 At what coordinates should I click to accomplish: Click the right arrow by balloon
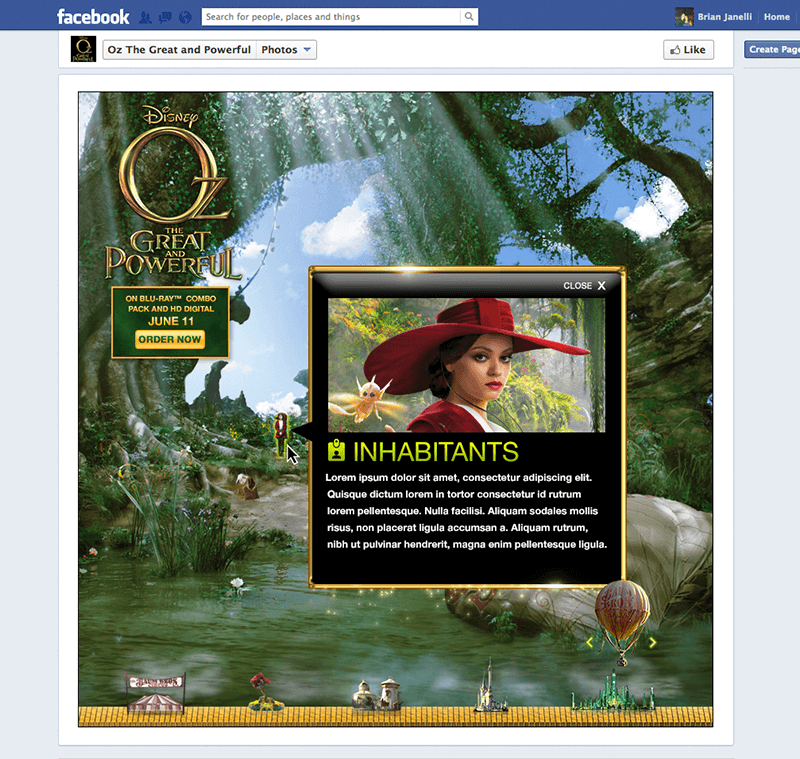(653, 642)
